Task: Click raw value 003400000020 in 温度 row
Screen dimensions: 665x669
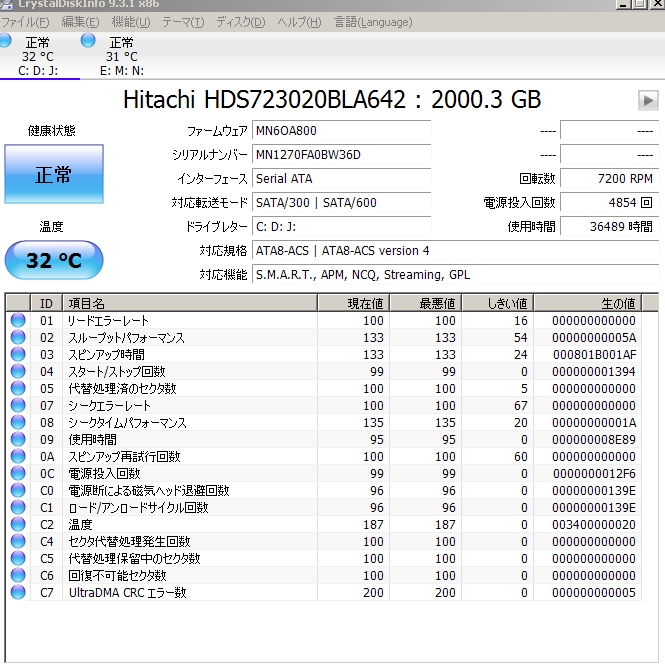Action: click(x=594, y=524)
